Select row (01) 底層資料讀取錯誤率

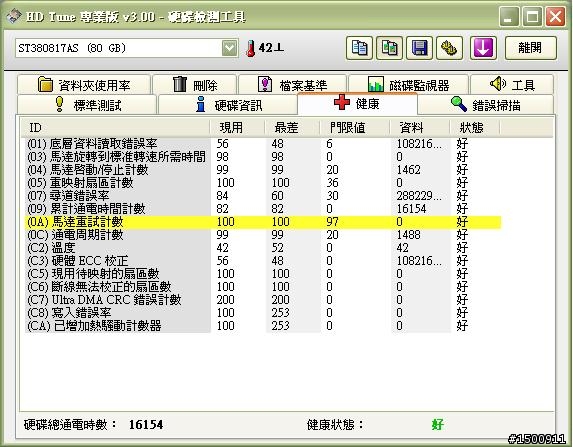pyautogui.click(x=263, y=144)
